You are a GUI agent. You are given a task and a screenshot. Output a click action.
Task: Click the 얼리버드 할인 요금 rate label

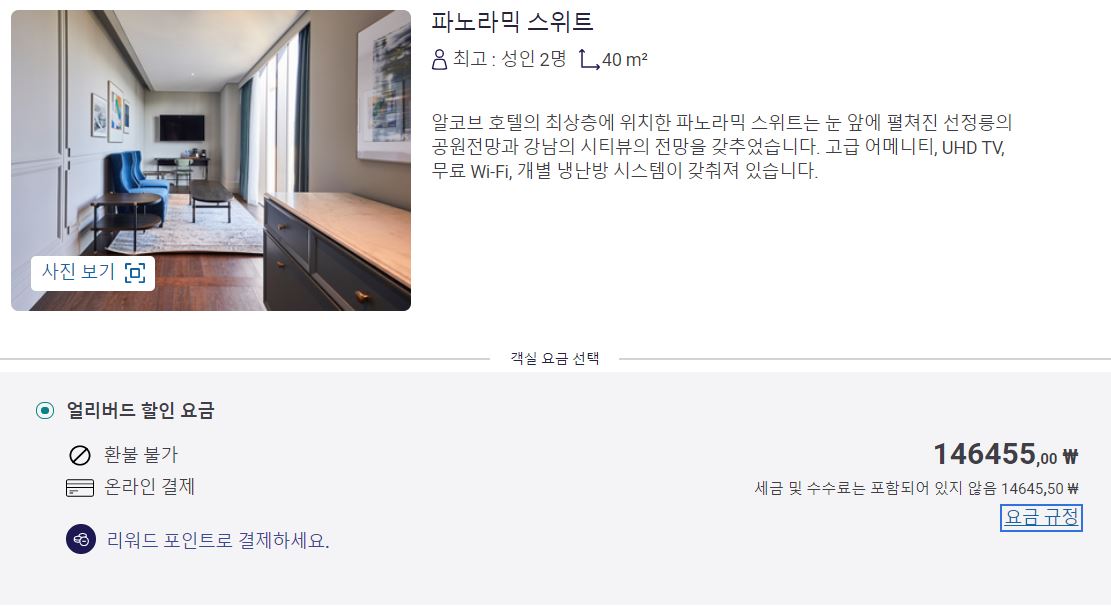click(x=140, y=410)
